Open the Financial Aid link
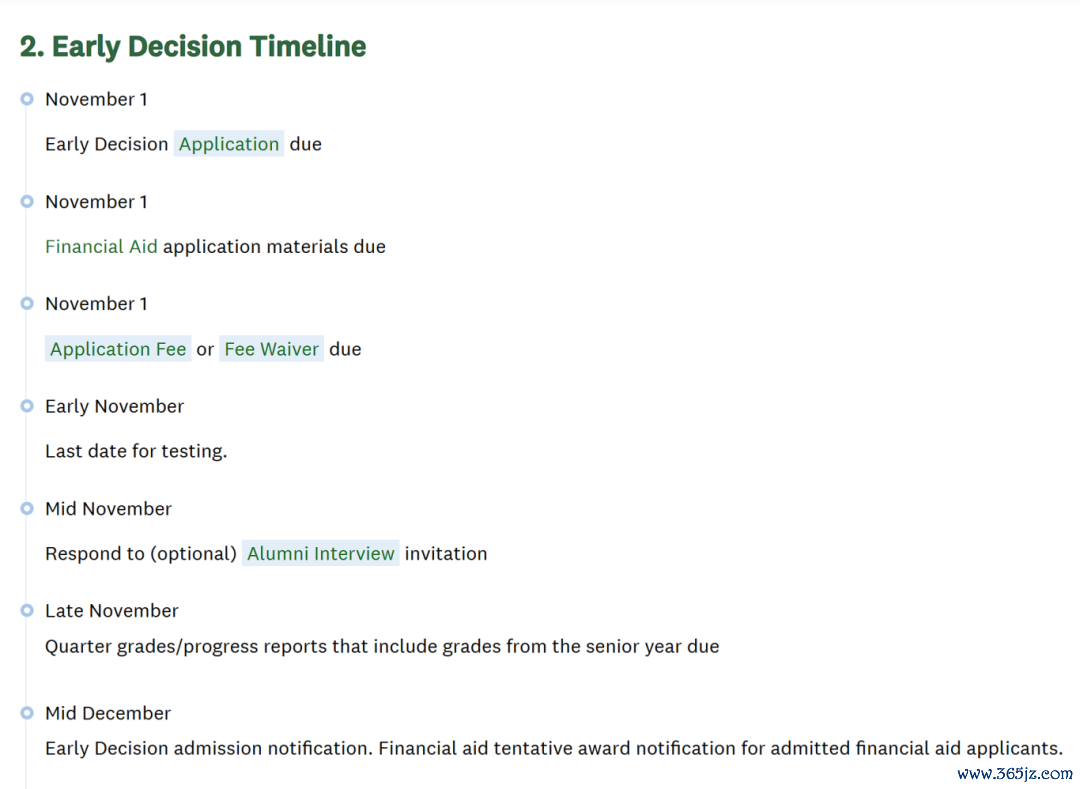Viewport: 1080px width, 789px height. 101,246
